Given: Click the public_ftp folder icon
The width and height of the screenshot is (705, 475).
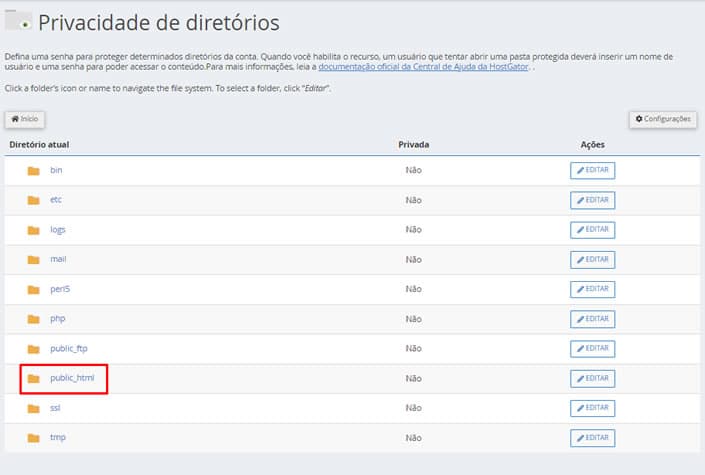Looking at the screenshot, I should pyautogui.click(x=33, y=349).
